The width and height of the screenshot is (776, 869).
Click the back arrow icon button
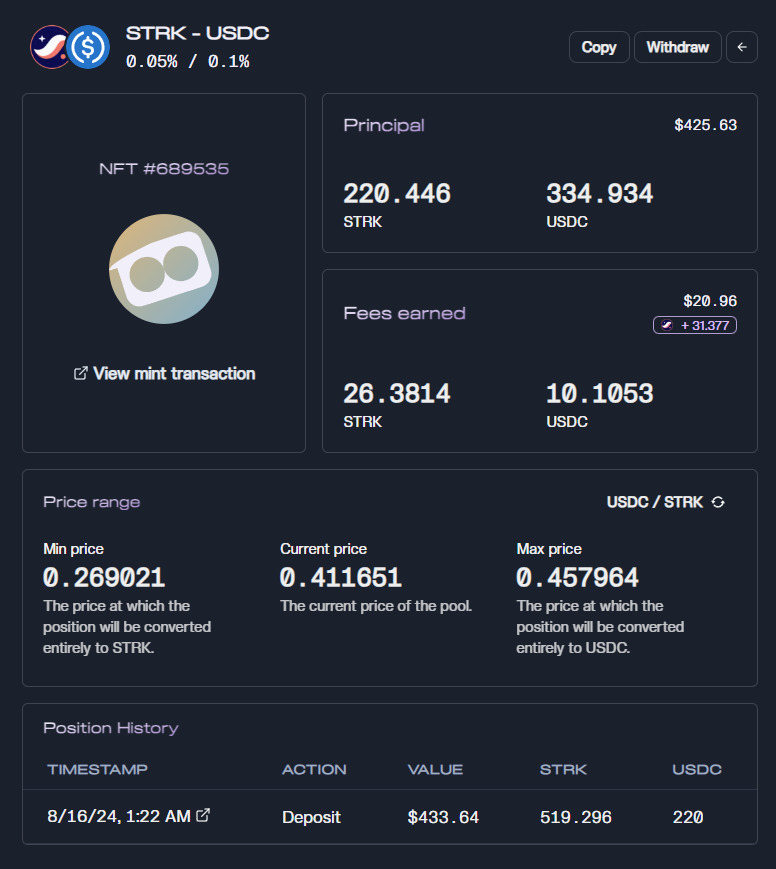[742, 47]
